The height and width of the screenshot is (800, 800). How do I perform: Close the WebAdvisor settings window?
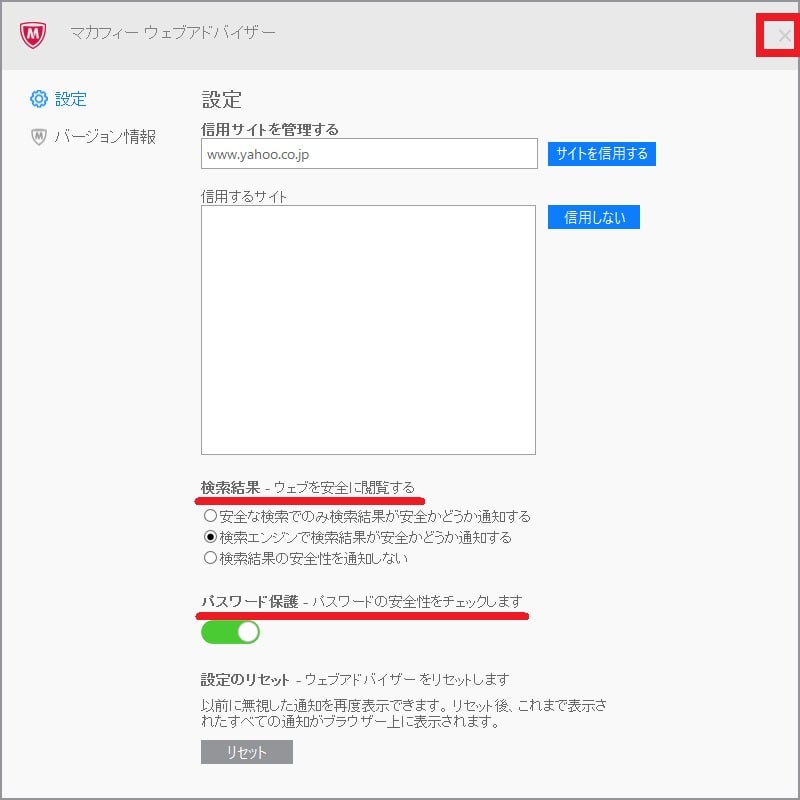(x=784, y=35)
